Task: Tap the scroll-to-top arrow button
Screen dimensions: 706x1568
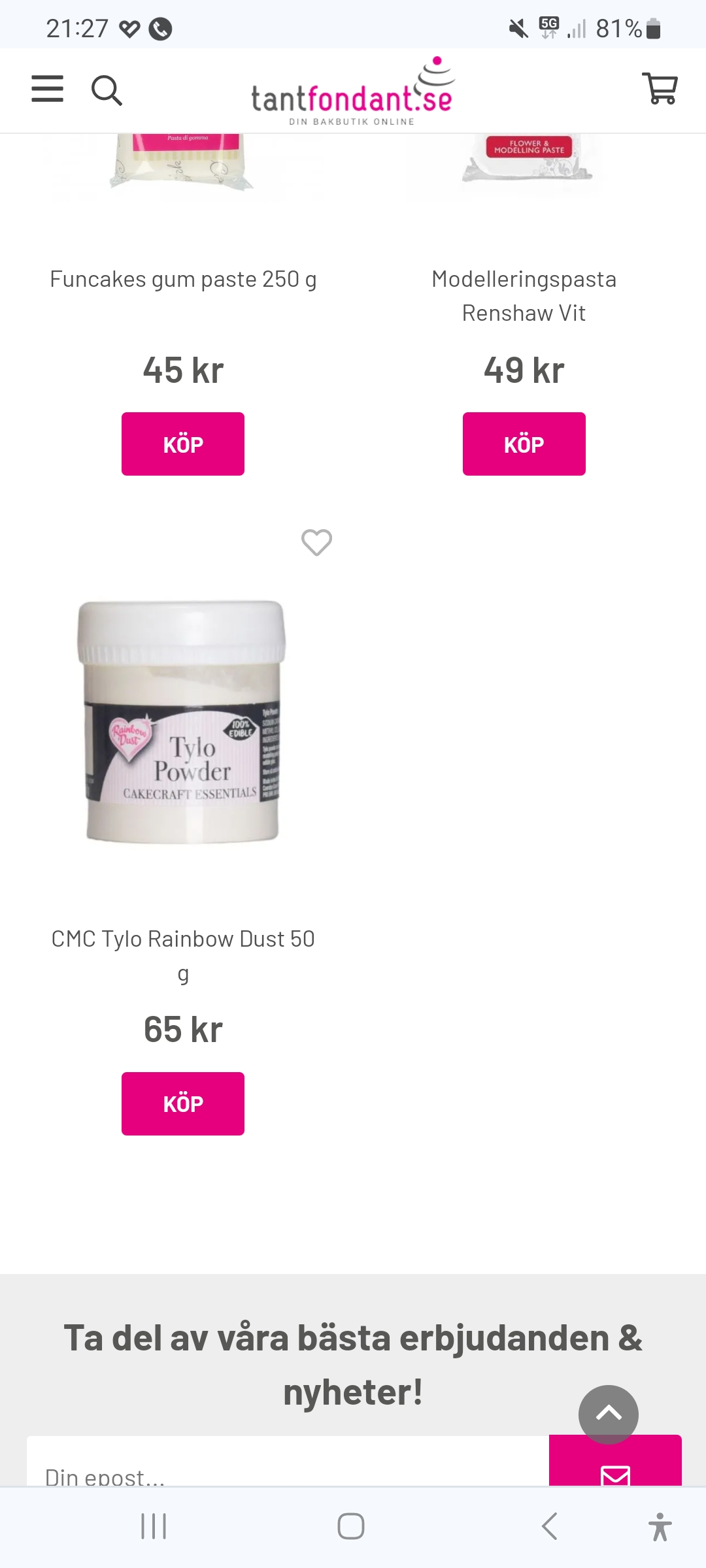Action: 609,1414
